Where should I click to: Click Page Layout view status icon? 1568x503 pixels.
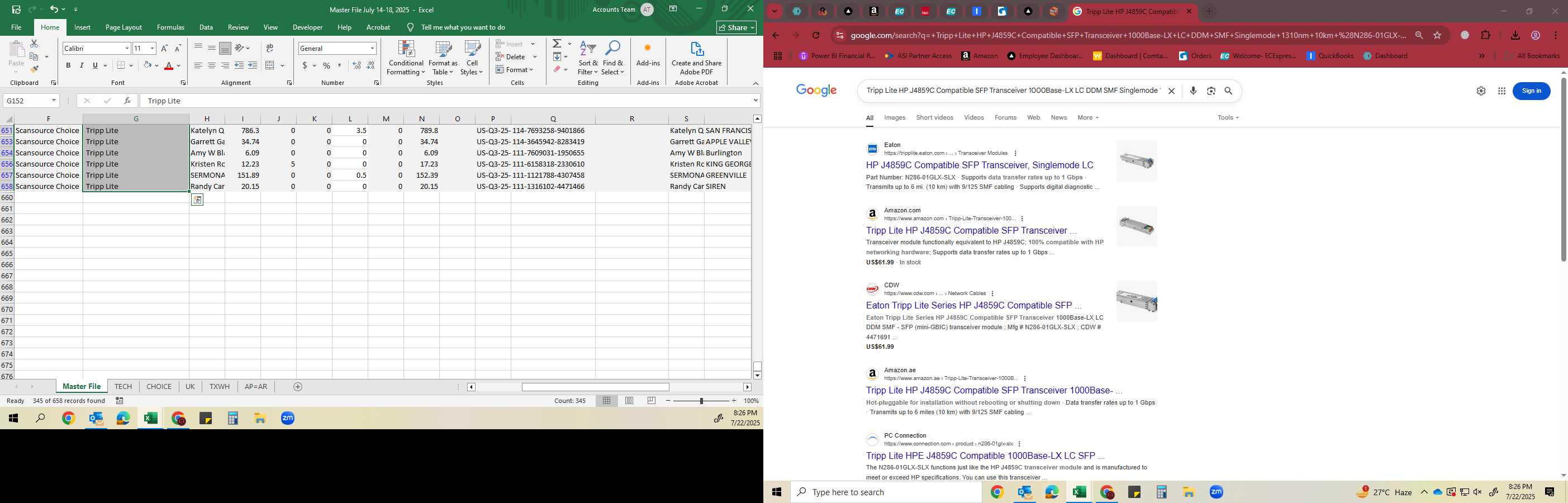(629, 401)
